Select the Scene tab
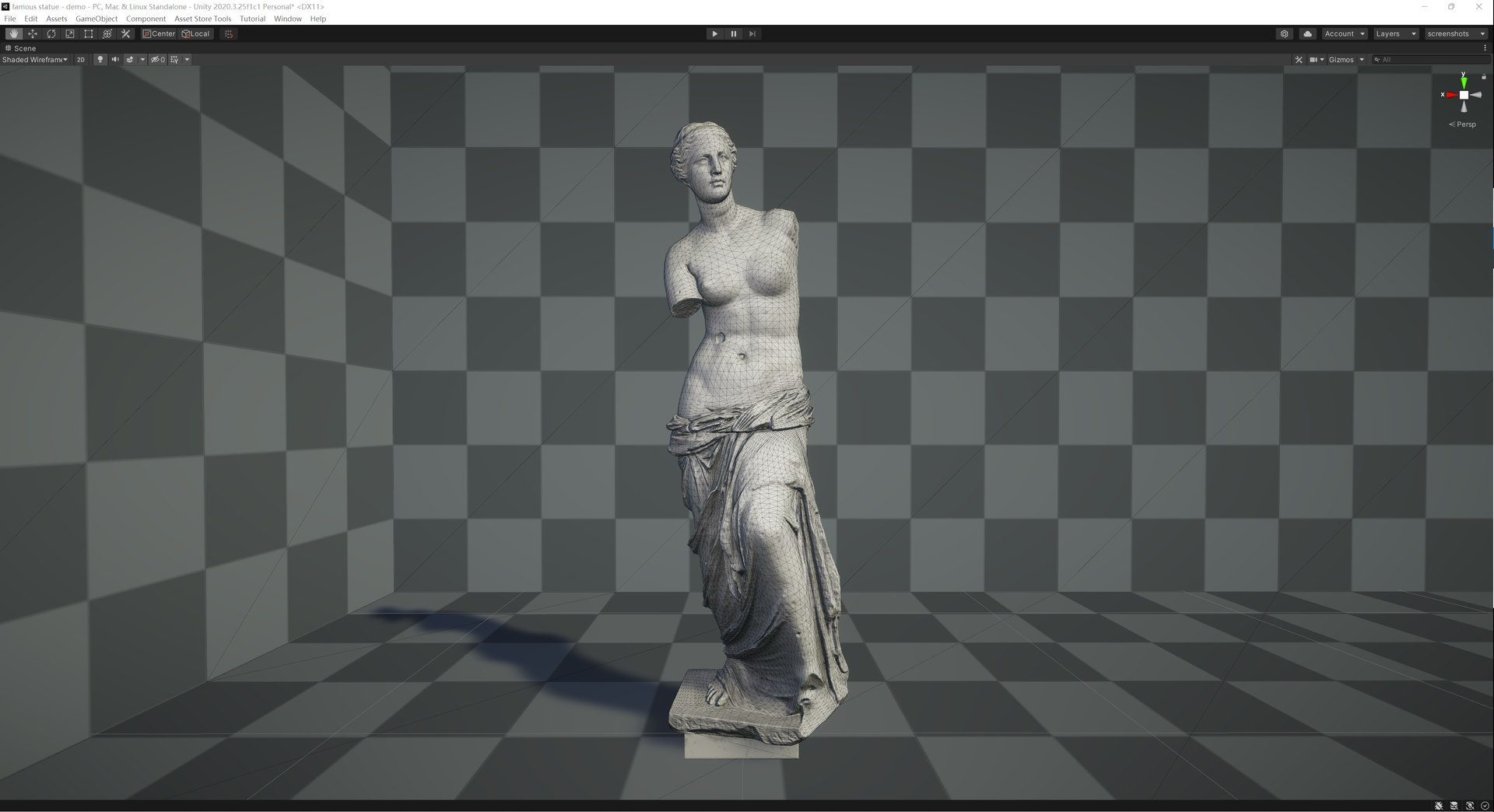Screen dimensions: 1494x812 coord(21,48)
